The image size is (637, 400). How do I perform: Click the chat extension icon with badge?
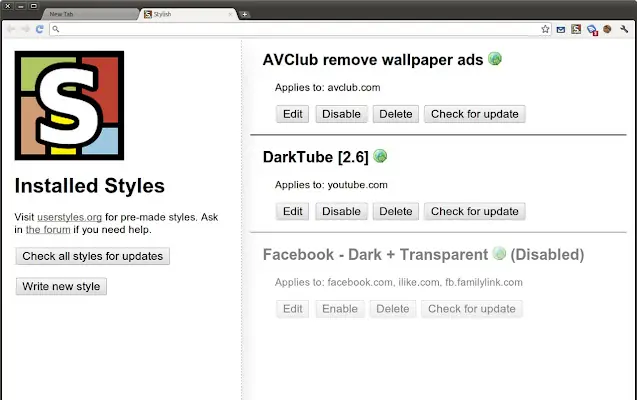point(592,30)
